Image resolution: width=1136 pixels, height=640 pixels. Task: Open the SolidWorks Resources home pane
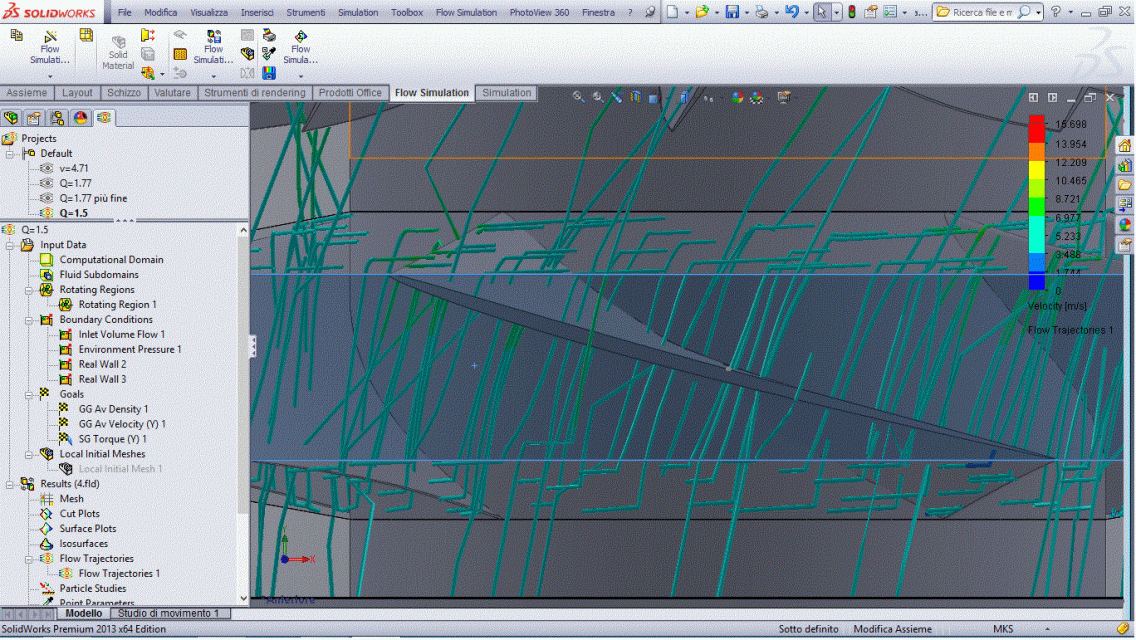click(1124, 146)
